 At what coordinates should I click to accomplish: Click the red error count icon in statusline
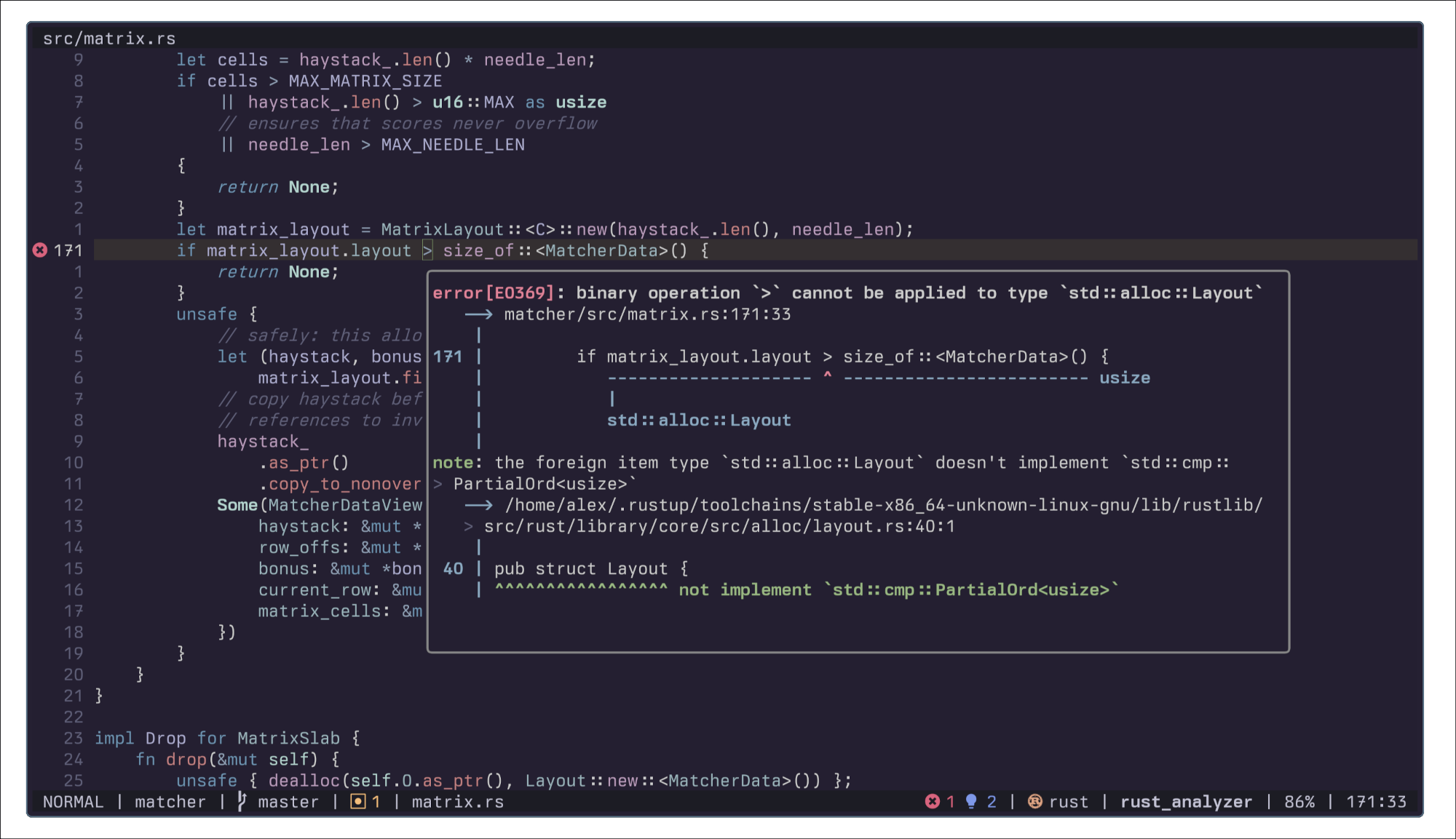coord(932,801)
